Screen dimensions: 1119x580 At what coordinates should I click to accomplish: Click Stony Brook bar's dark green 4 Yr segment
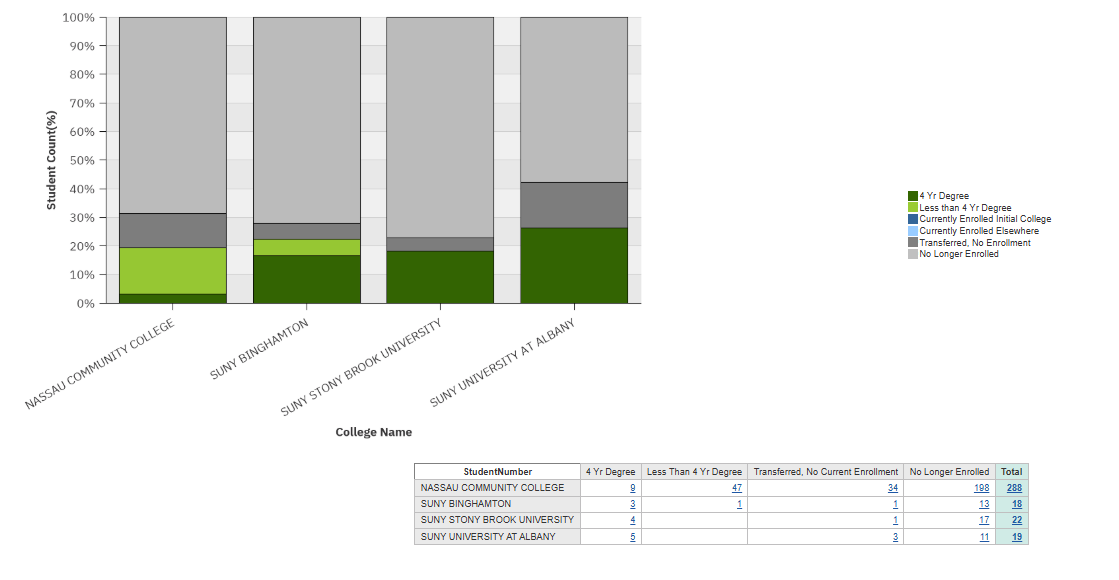440,278
